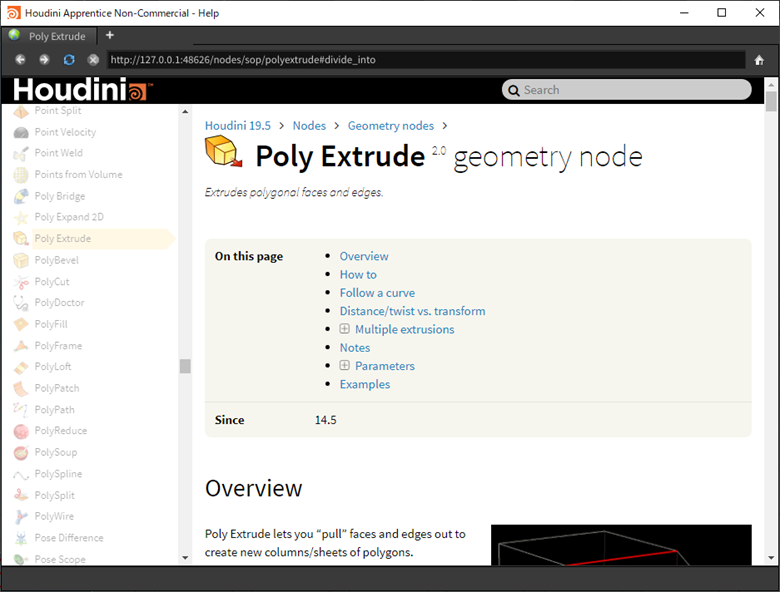Open the Nodes breadcrumb link
This screenshot has height=592, width=780.
(309, 126)
